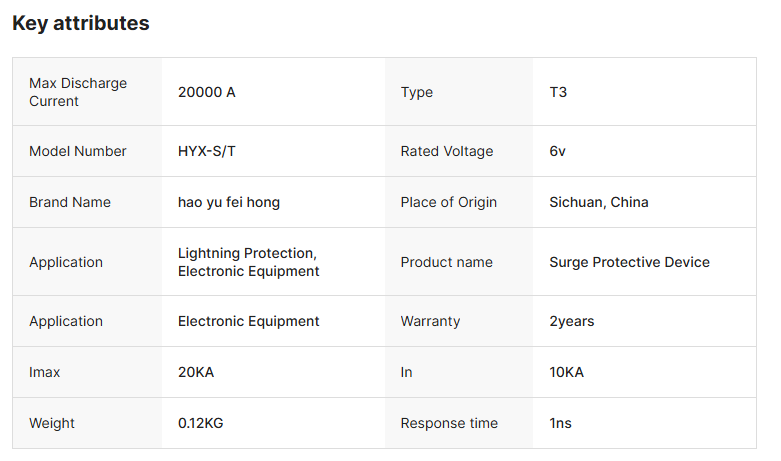Image resolution: width=781 pixels, height=461 pixels.
Task: Select the 2years warranty value
Action: (572, 321)
